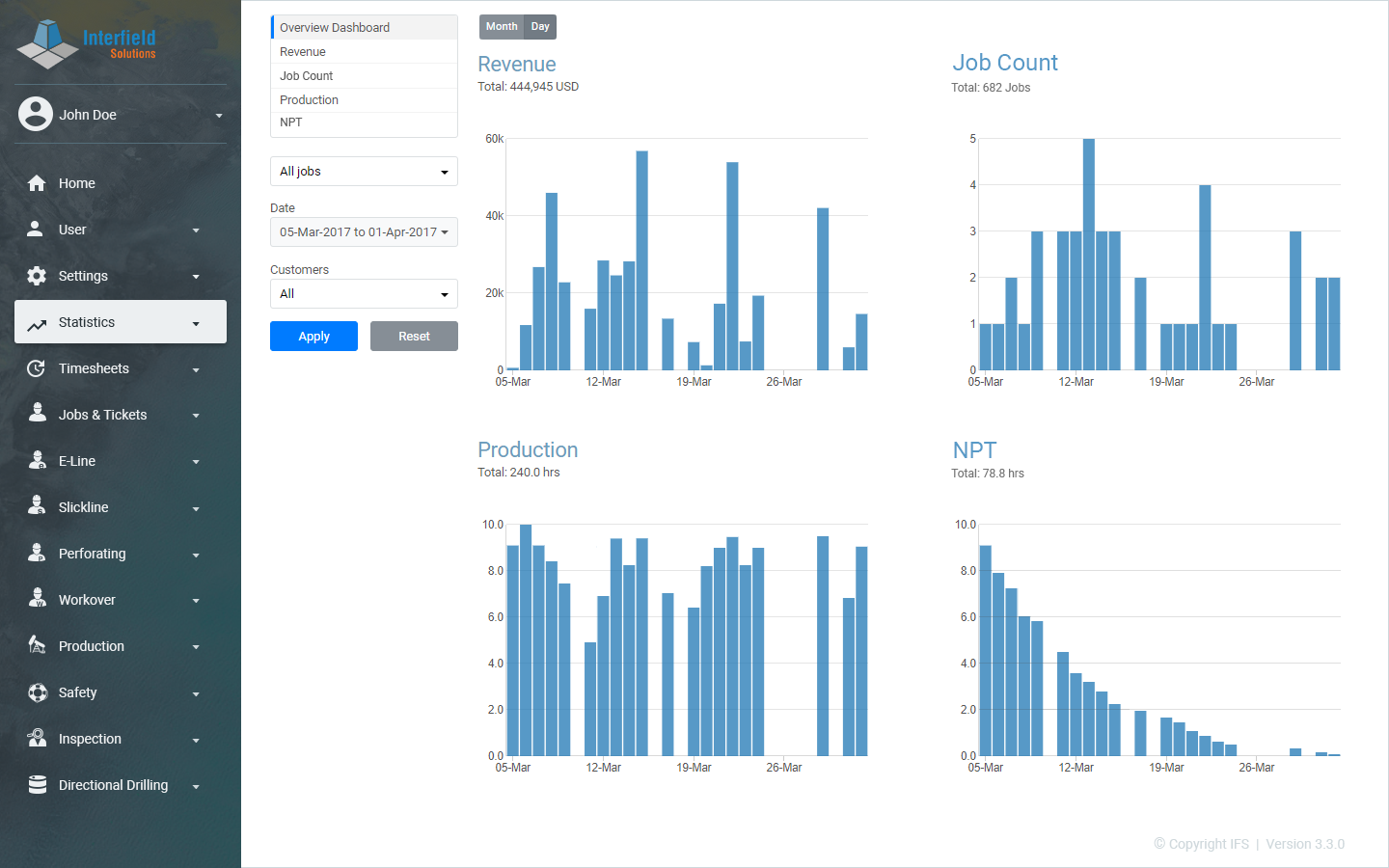Select Revenue in the report list

click(x=364, y=52)
